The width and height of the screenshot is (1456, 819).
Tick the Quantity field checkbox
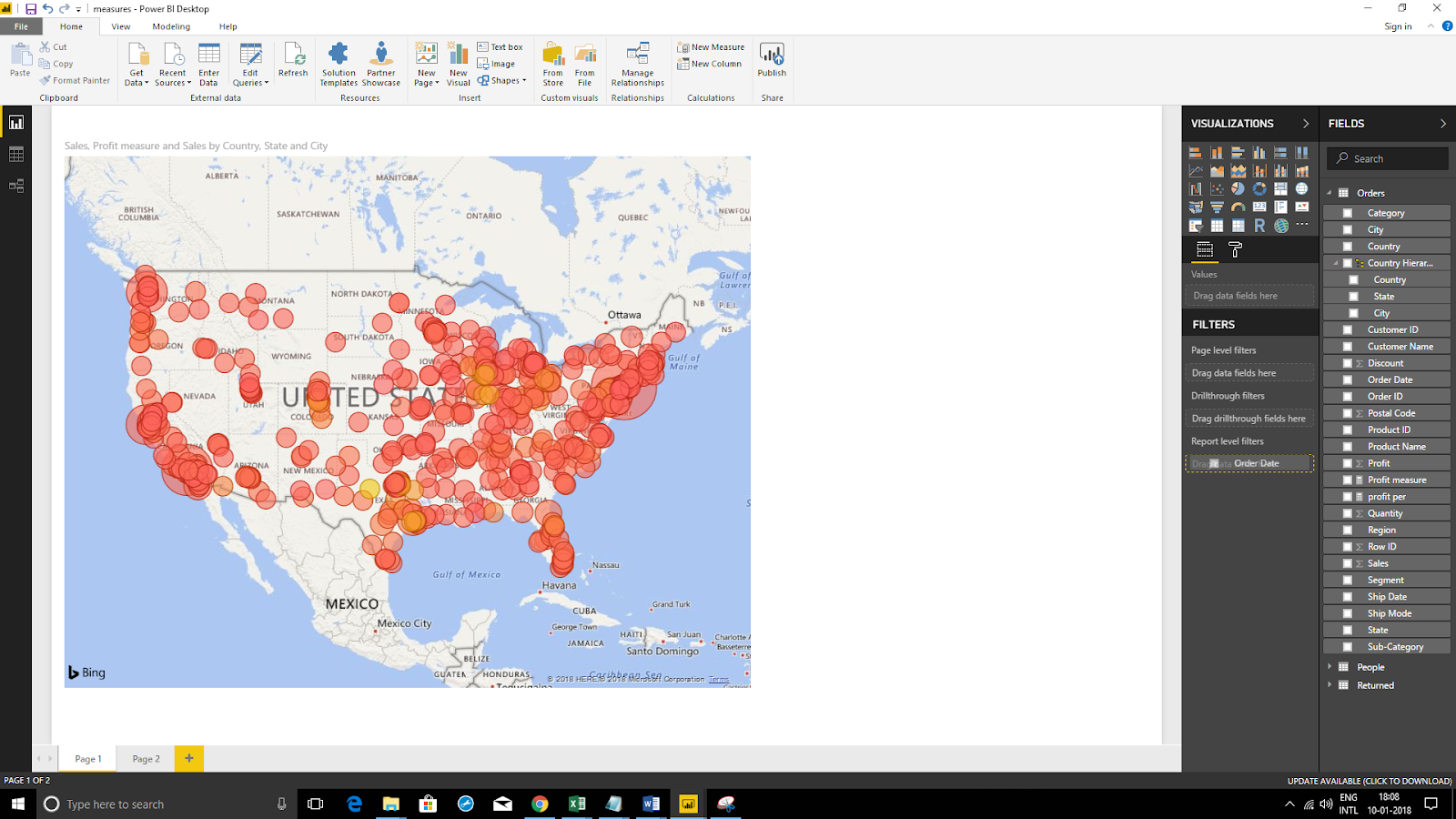(x=1348, y=513)
